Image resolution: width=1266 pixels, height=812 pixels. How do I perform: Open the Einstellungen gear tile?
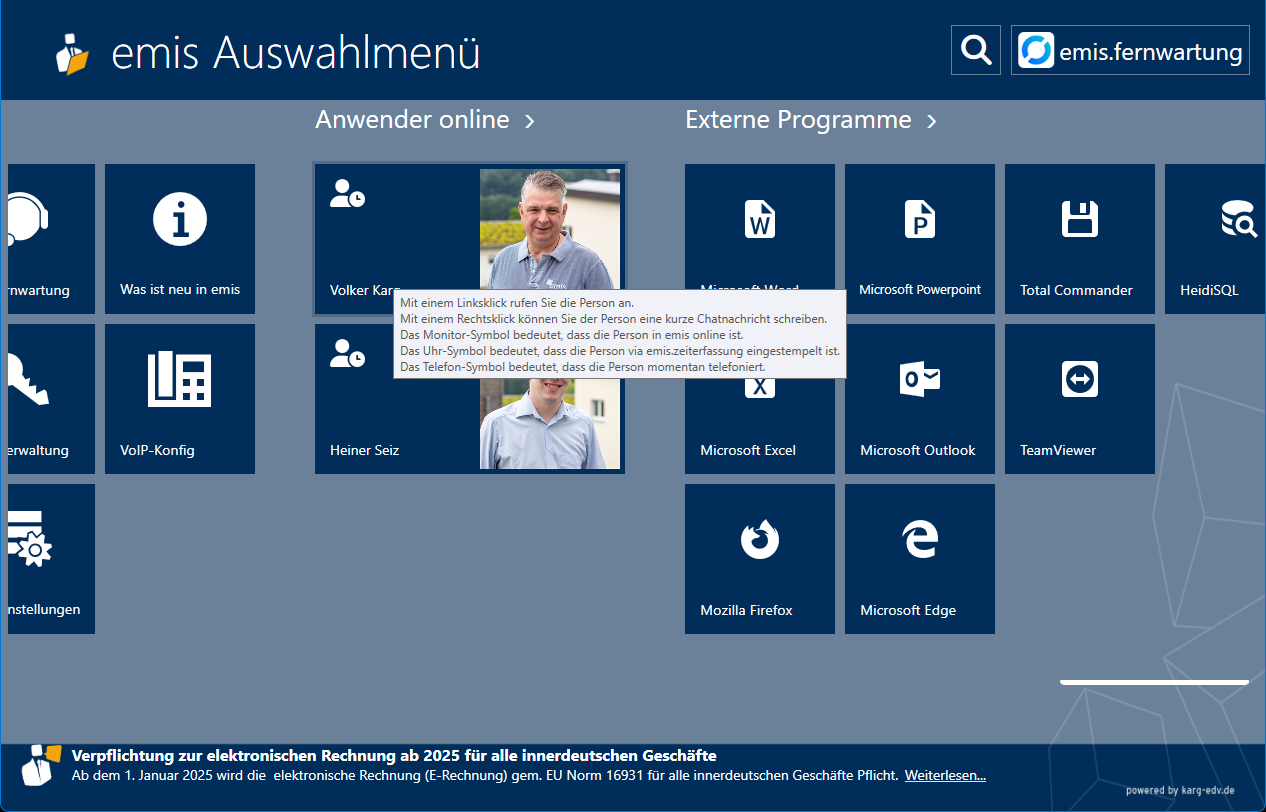pos(51,559)
